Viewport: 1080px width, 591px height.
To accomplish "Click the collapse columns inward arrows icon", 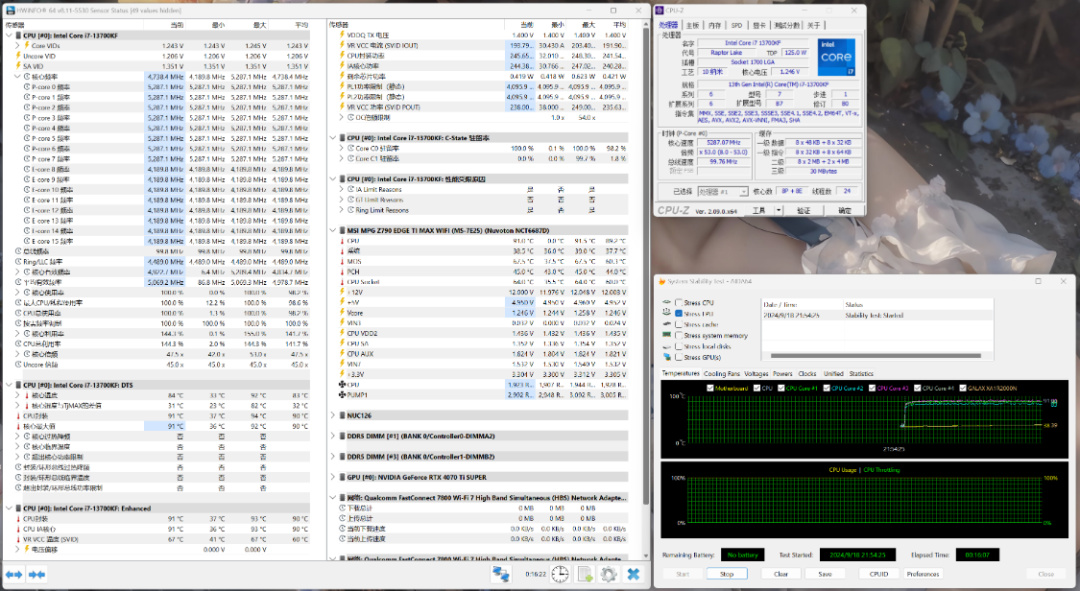I will pyautogui.click(x=37, y=575).
